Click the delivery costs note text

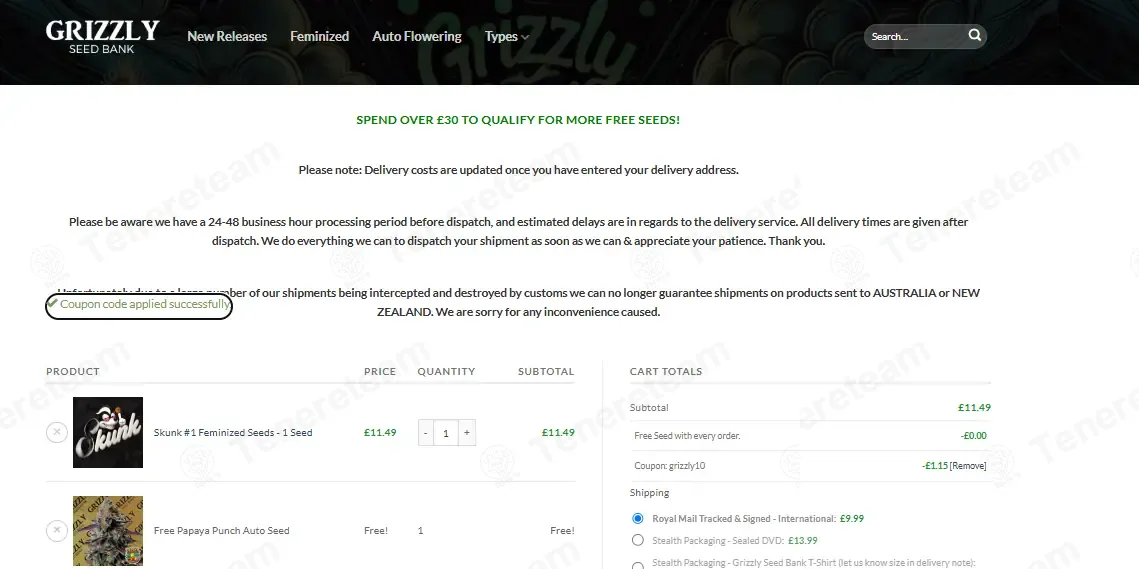[518, 170]
